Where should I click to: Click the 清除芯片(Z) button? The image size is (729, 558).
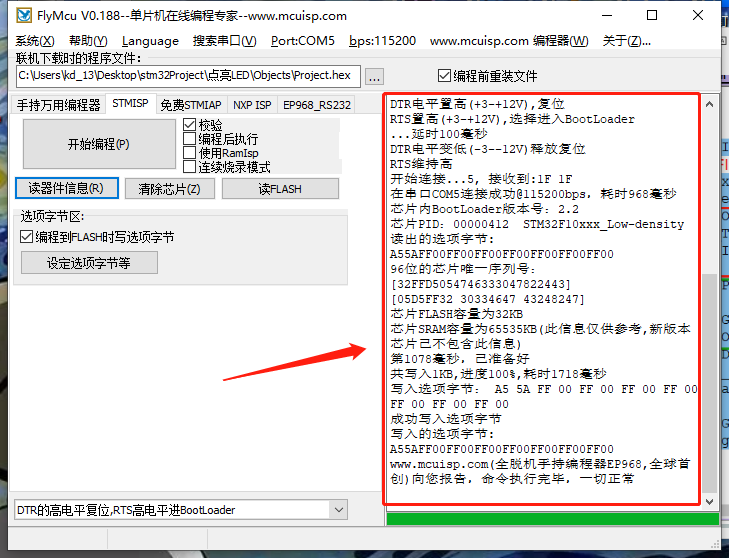pos(169,188)
